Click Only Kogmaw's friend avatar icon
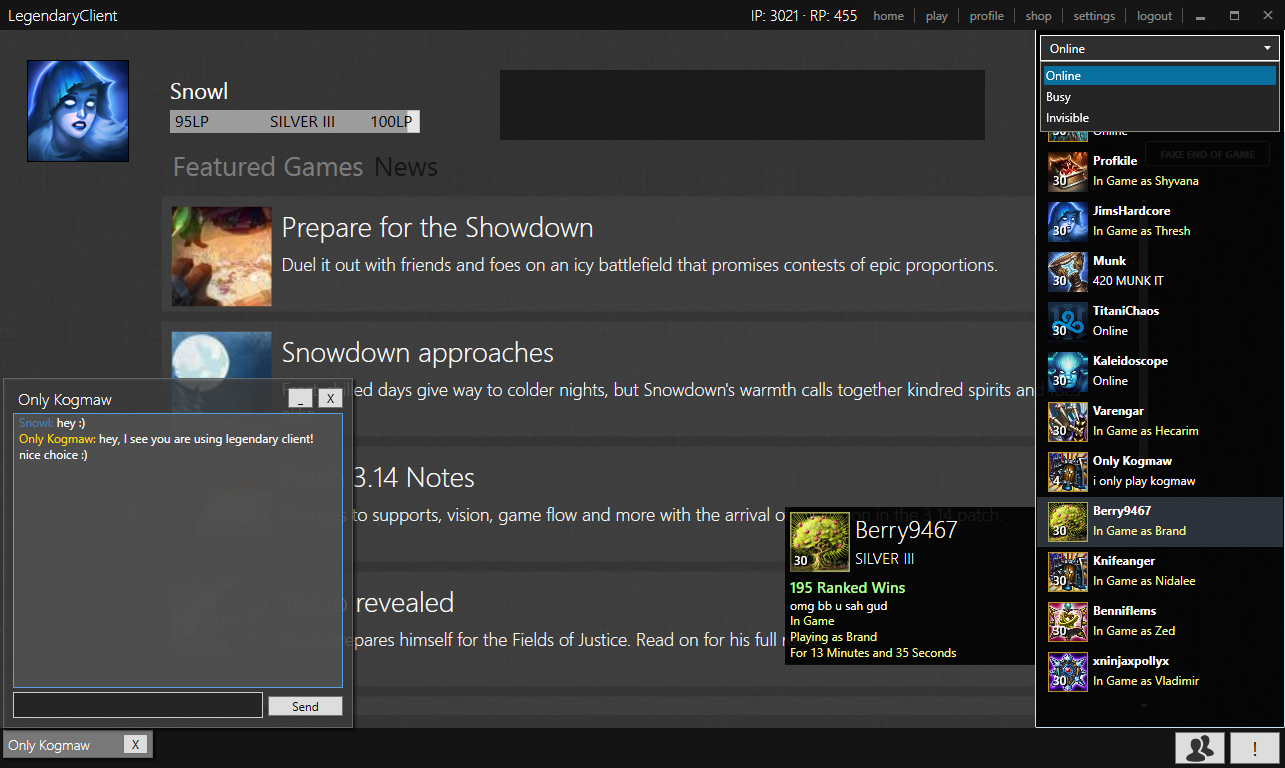Viewport: 1285px width, 768px height. 1068,471
